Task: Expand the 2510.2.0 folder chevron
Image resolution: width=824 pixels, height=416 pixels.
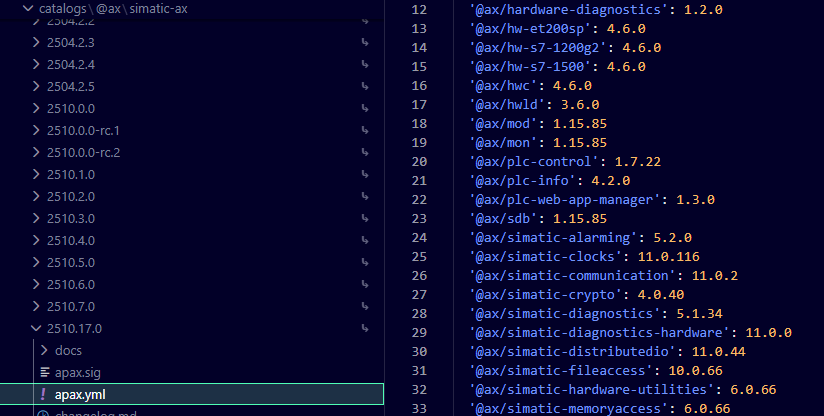Action: pyautogui.click(x=36, y=196)
